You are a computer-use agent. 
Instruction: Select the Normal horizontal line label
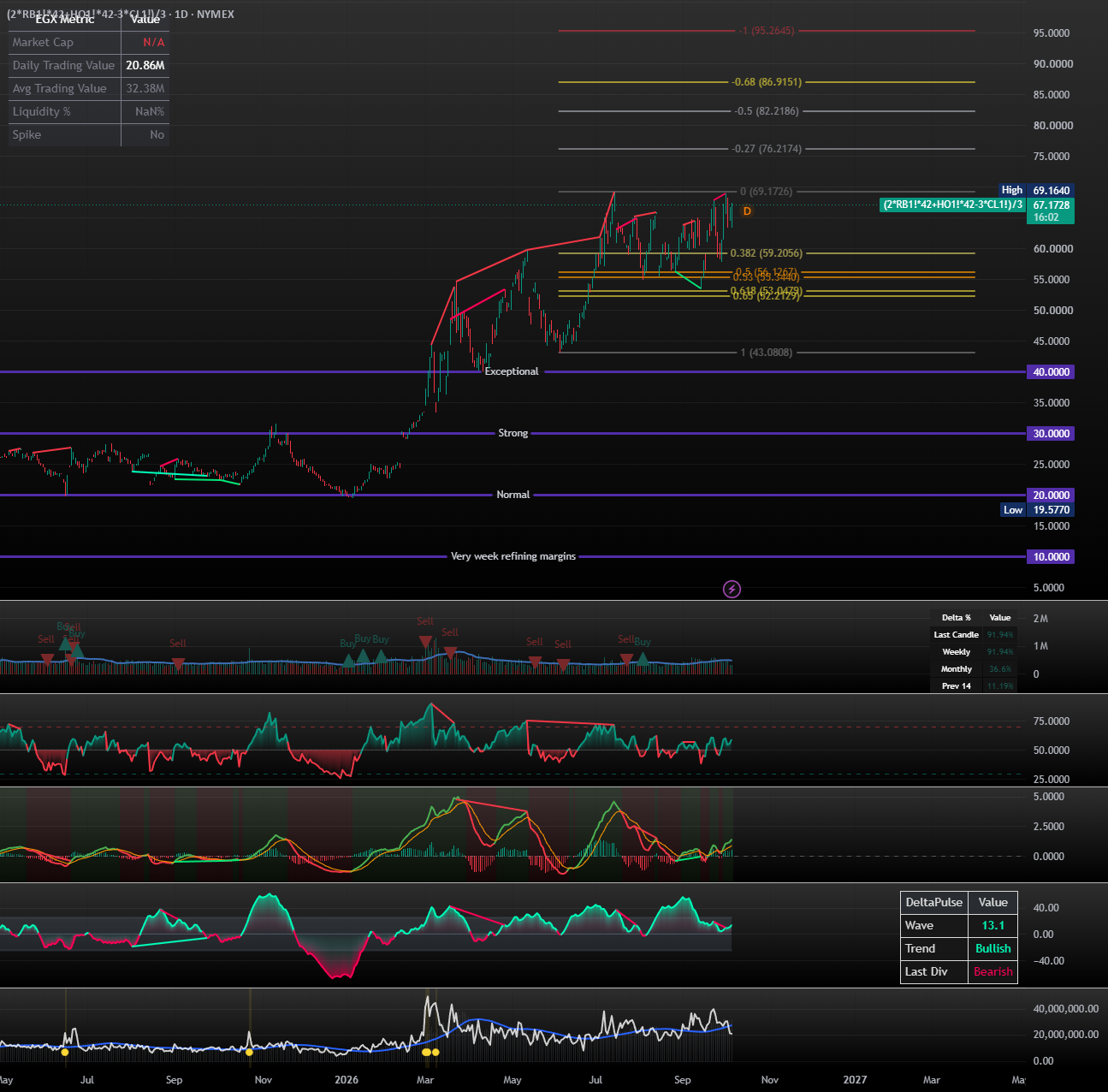(x=513, y=495)
